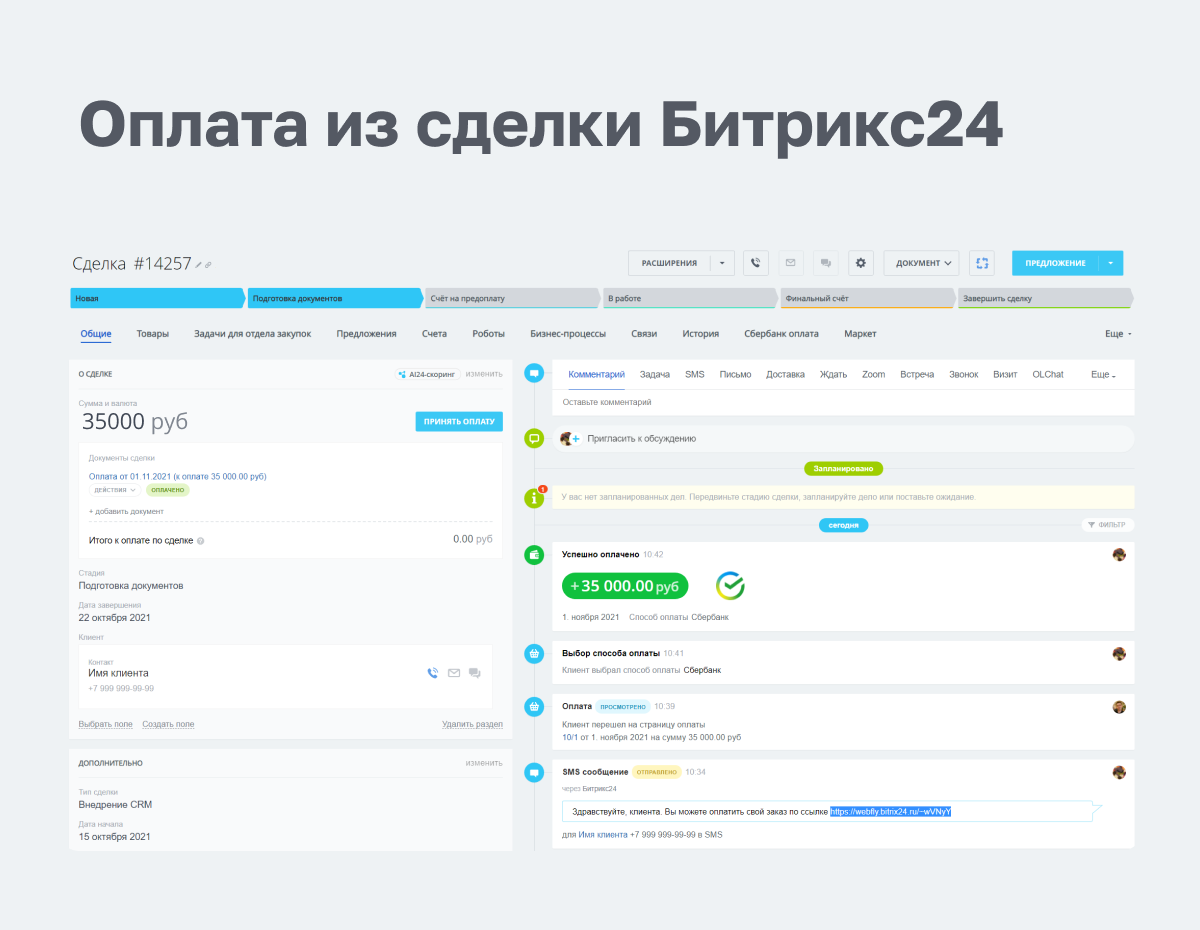
Task: Expand the Еще menu in timeline activity tabs
Action: (x=1103, y=374)
